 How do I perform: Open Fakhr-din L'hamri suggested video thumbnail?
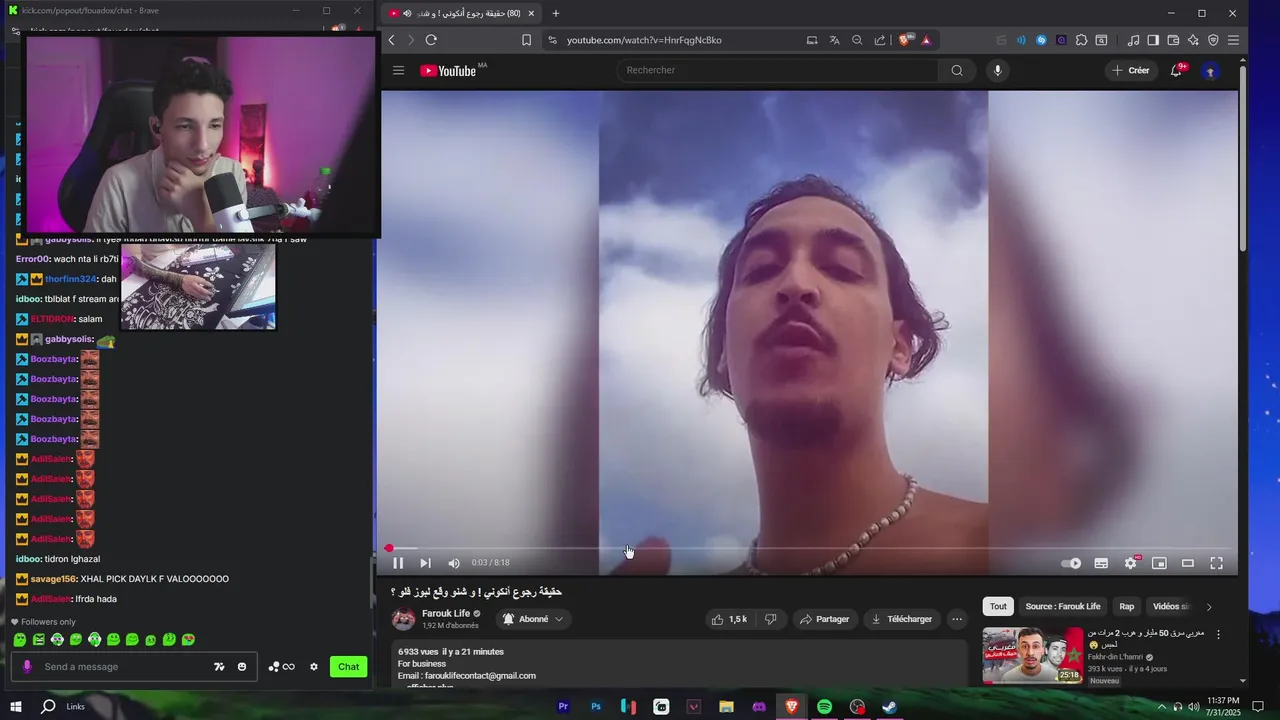click(x=1033, y=655)
